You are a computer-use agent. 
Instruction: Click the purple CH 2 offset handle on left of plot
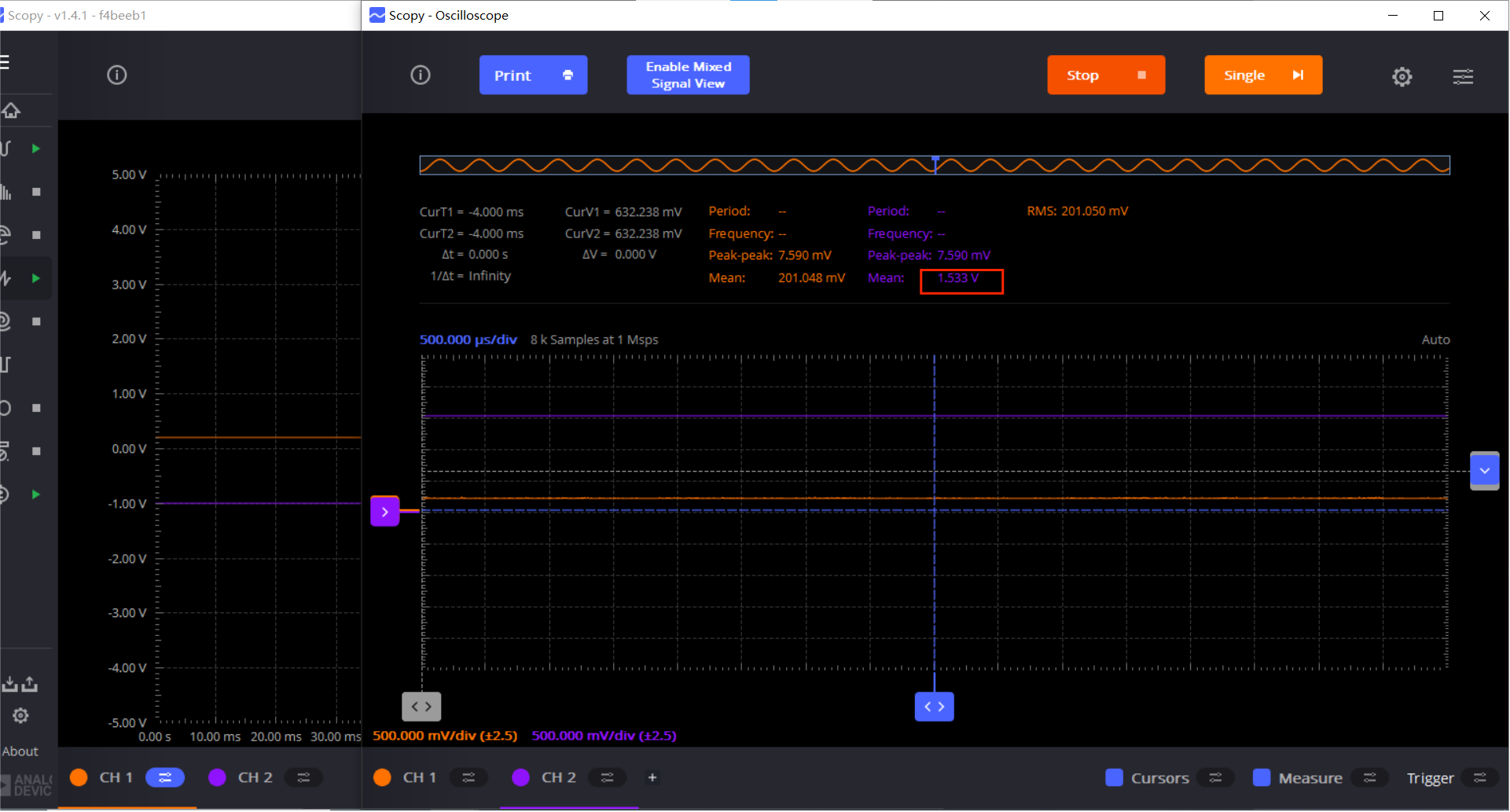(x=385, y=511)
